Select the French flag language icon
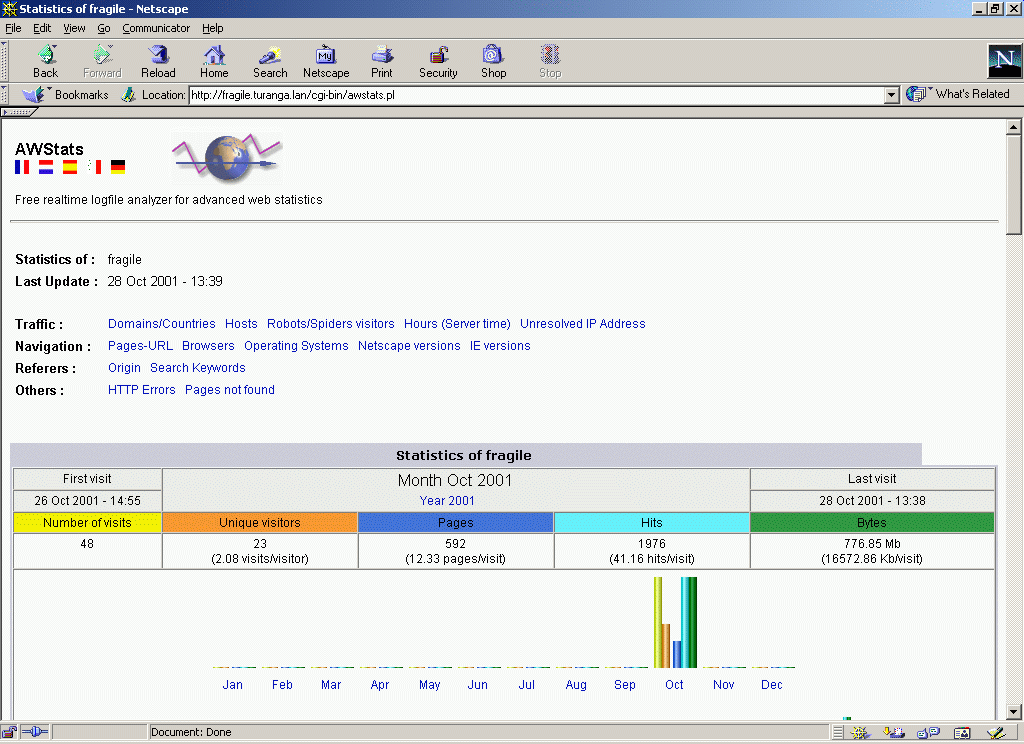This screenshot has width=1024, height=744. pyautogui.click(x=22, y=167)
